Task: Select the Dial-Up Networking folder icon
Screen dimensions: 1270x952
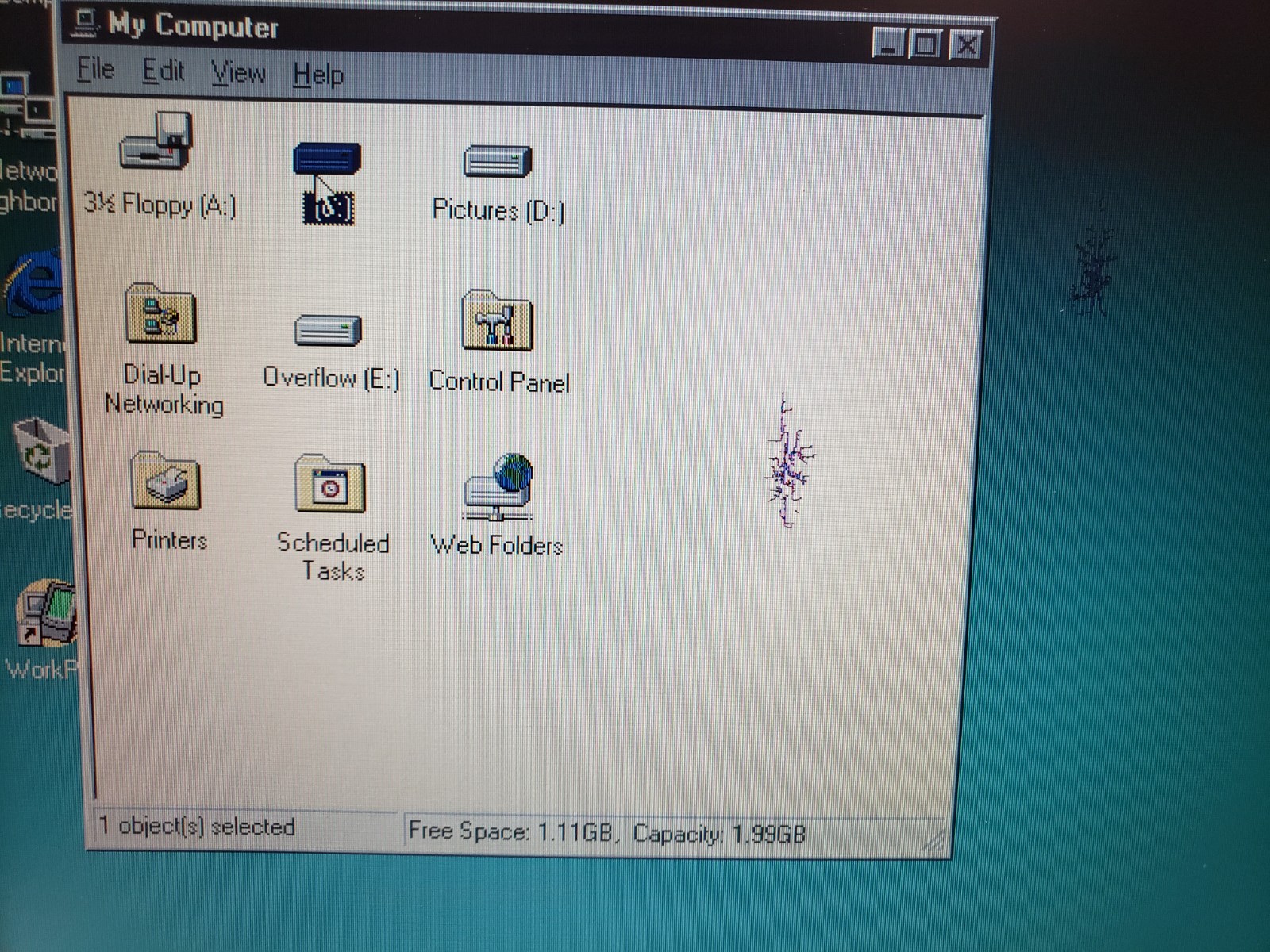Action: (161, 313)
